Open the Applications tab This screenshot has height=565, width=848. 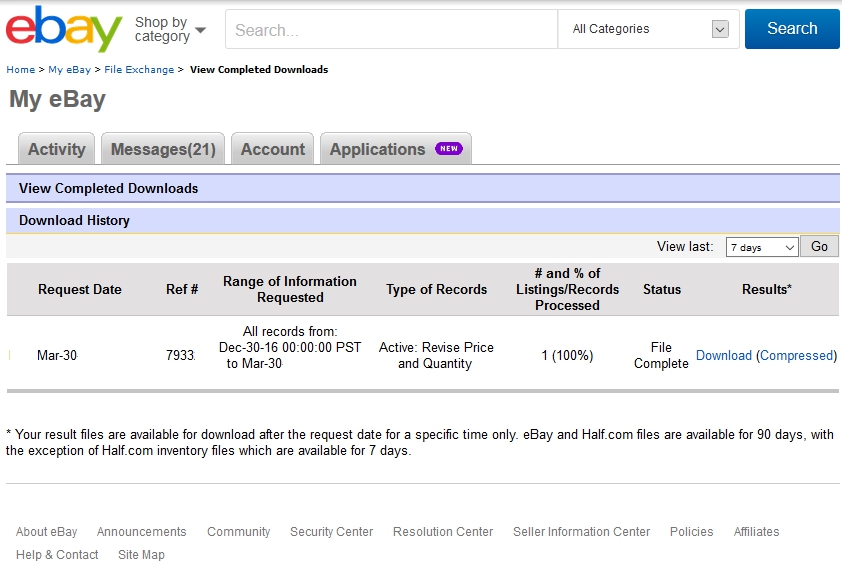[396, 149]
